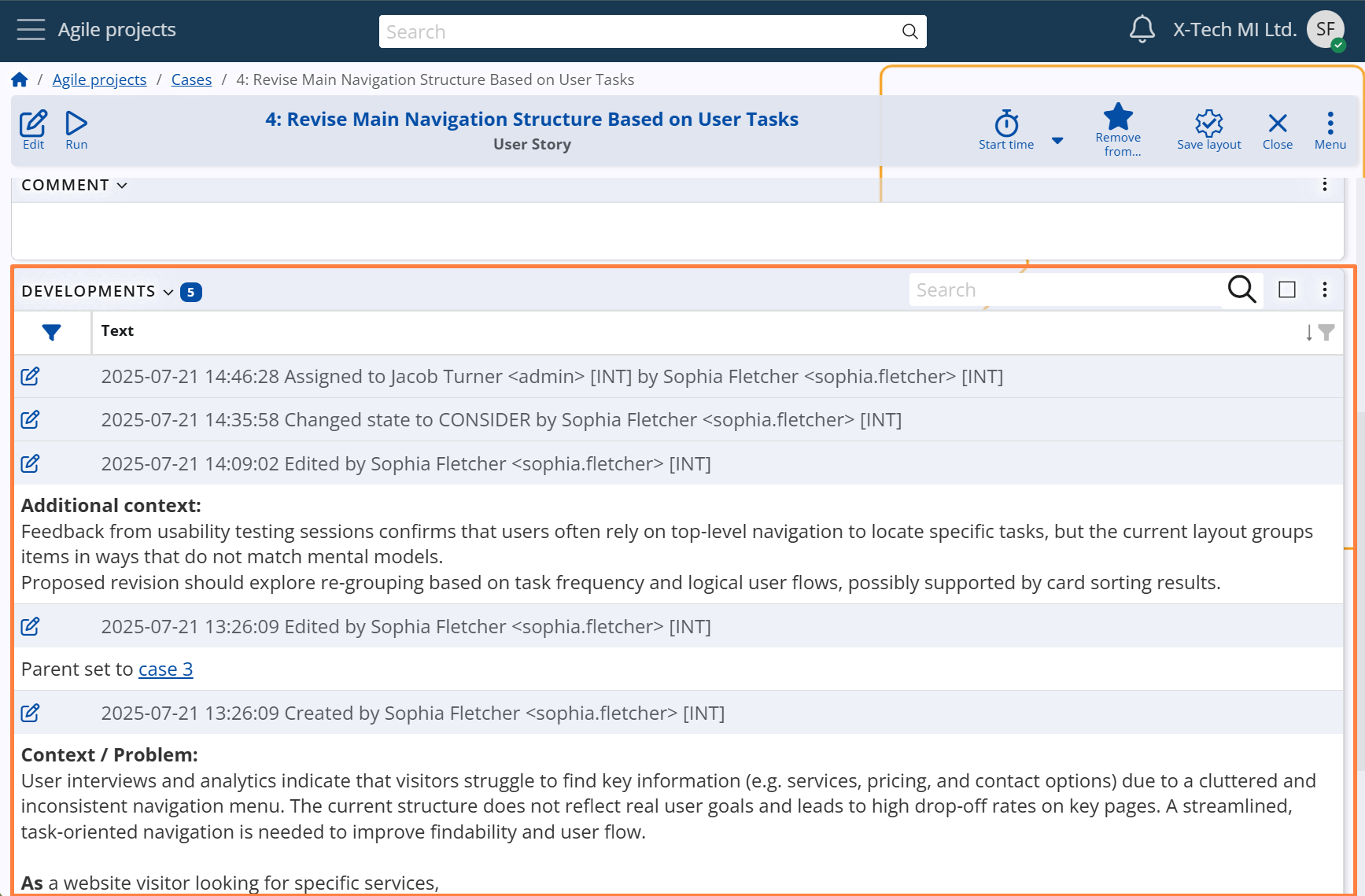Open the hamburger main menu

31,30
